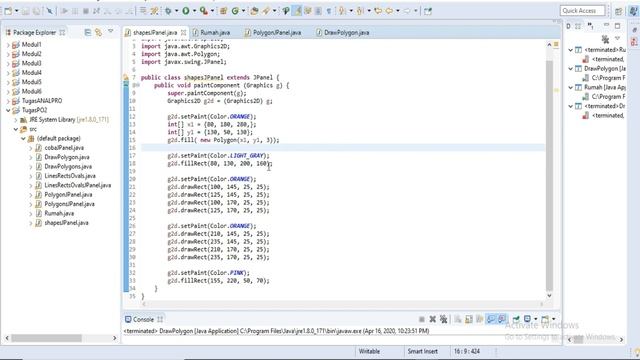Collapse the TugasPO2 project
This screenshot has width=640, height=360.
(x=8, y=110)
